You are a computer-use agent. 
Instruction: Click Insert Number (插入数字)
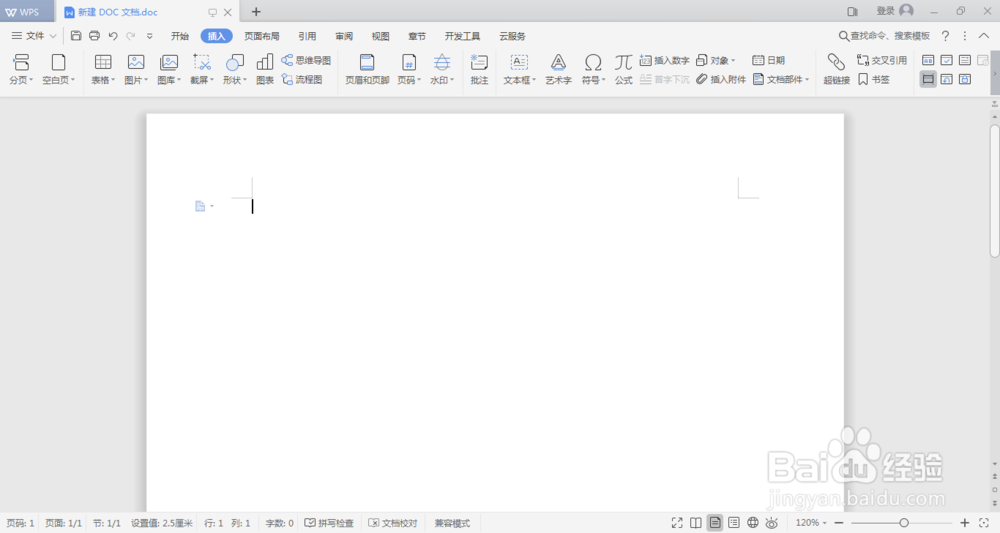coord(664,60)
